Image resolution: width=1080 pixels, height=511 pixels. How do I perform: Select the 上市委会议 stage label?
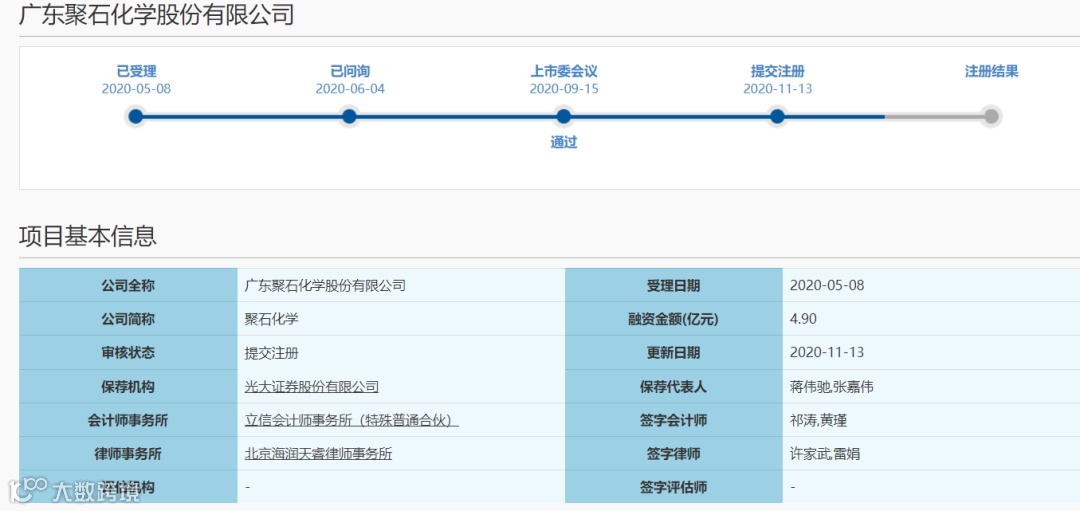(563, 71)
